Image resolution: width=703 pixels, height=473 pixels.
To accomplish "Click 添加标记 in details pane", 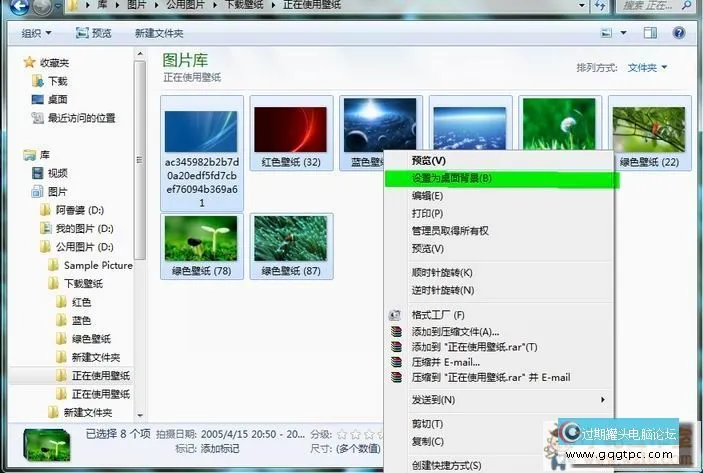I will coord(220,448).
